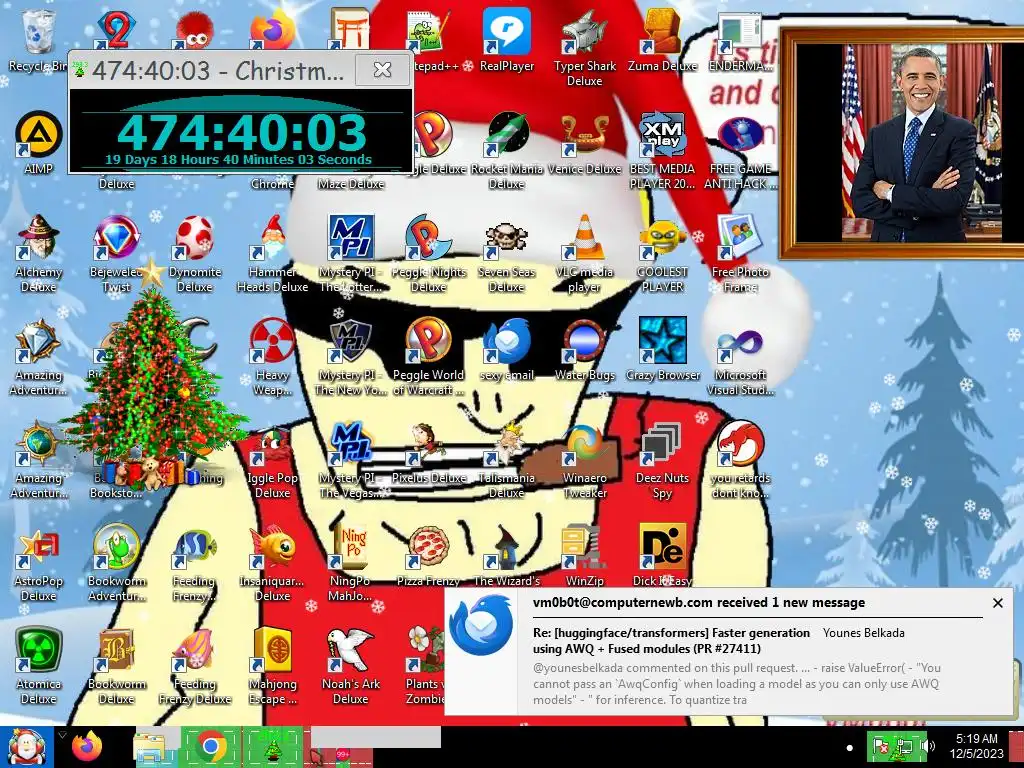This screenshot has width=1024, height=768.
Task: Open the network status tray icon
Action: point(905,746)
